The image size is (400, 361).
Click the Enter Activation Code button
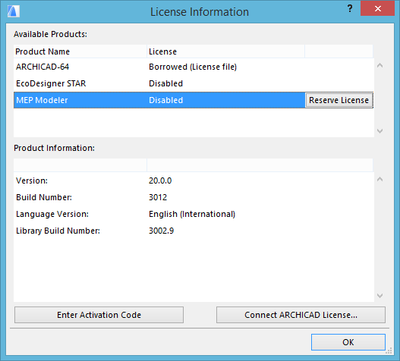[x=99, y=315]
